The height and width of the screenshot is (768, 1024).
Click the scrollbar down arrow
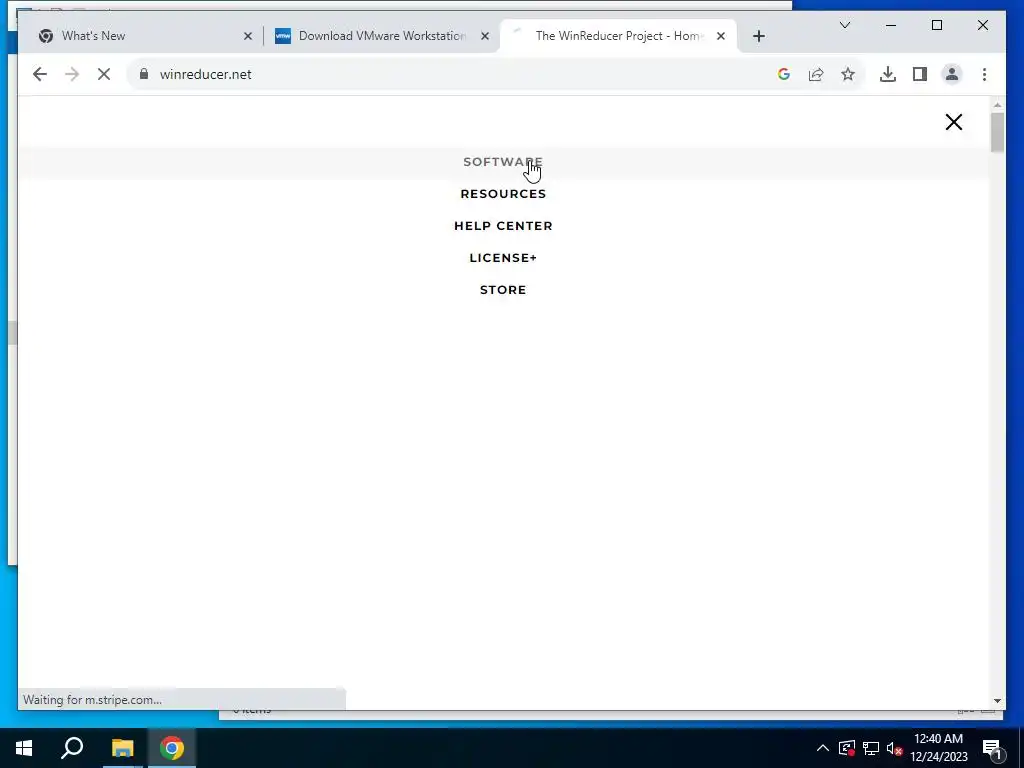997,701
